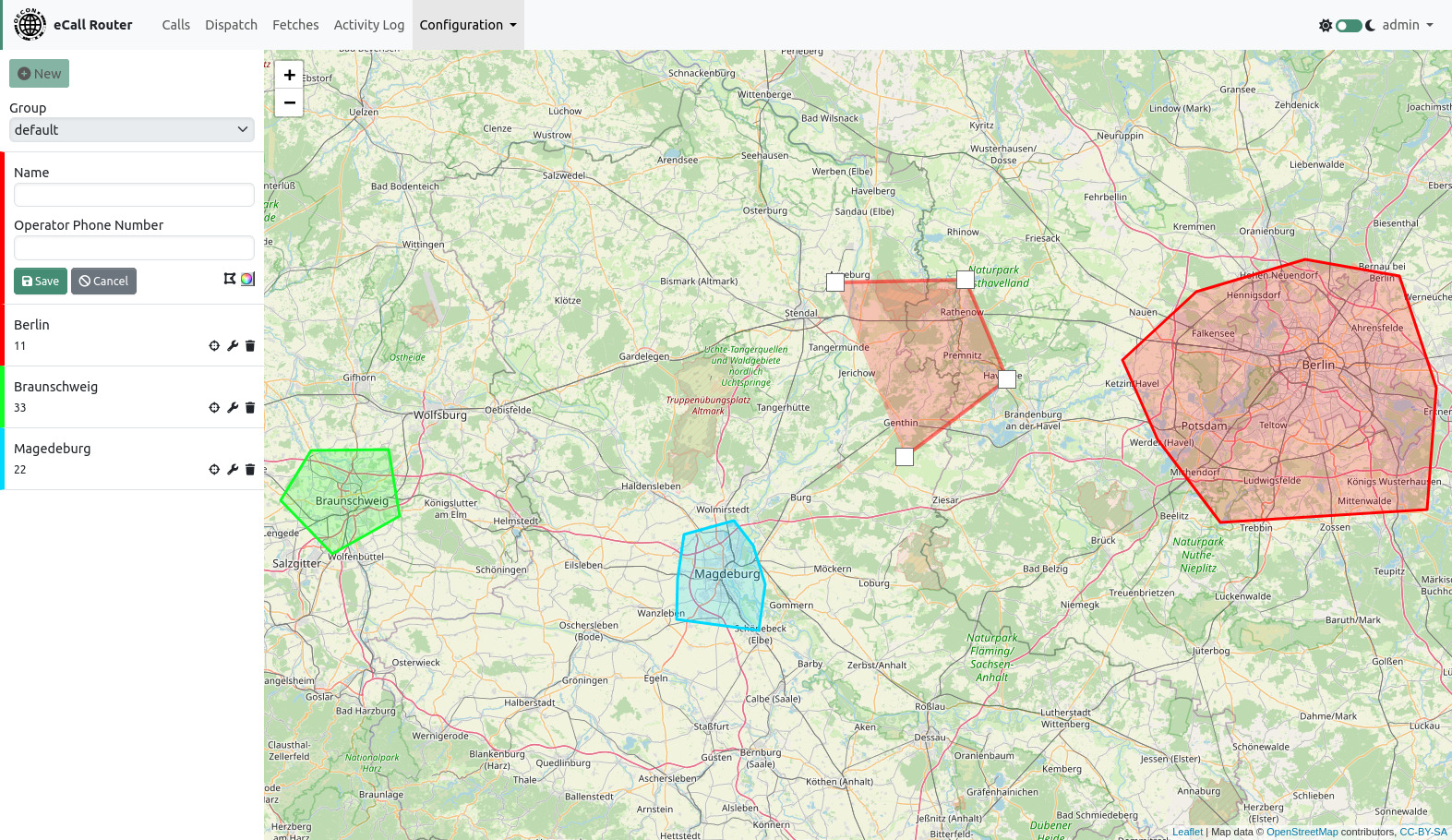Center map on Braunschweig using crosshair icon
Screen dimensions: 1452x840
(214, 408)
